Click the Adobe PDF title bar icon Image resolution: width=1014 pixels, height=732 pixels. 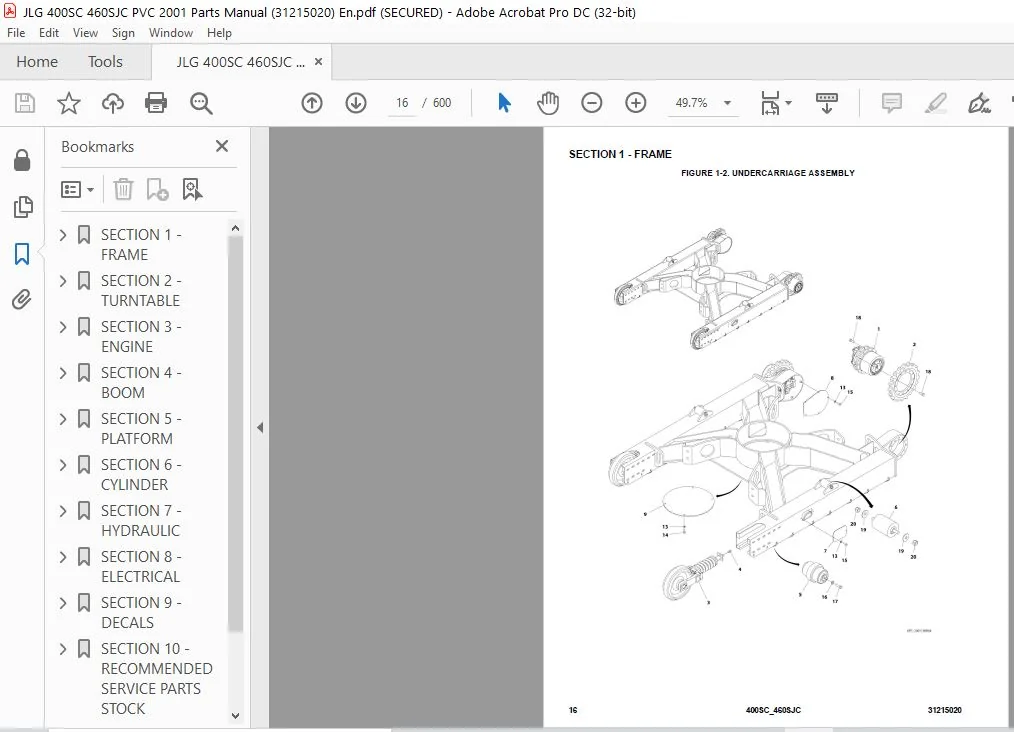10,11
